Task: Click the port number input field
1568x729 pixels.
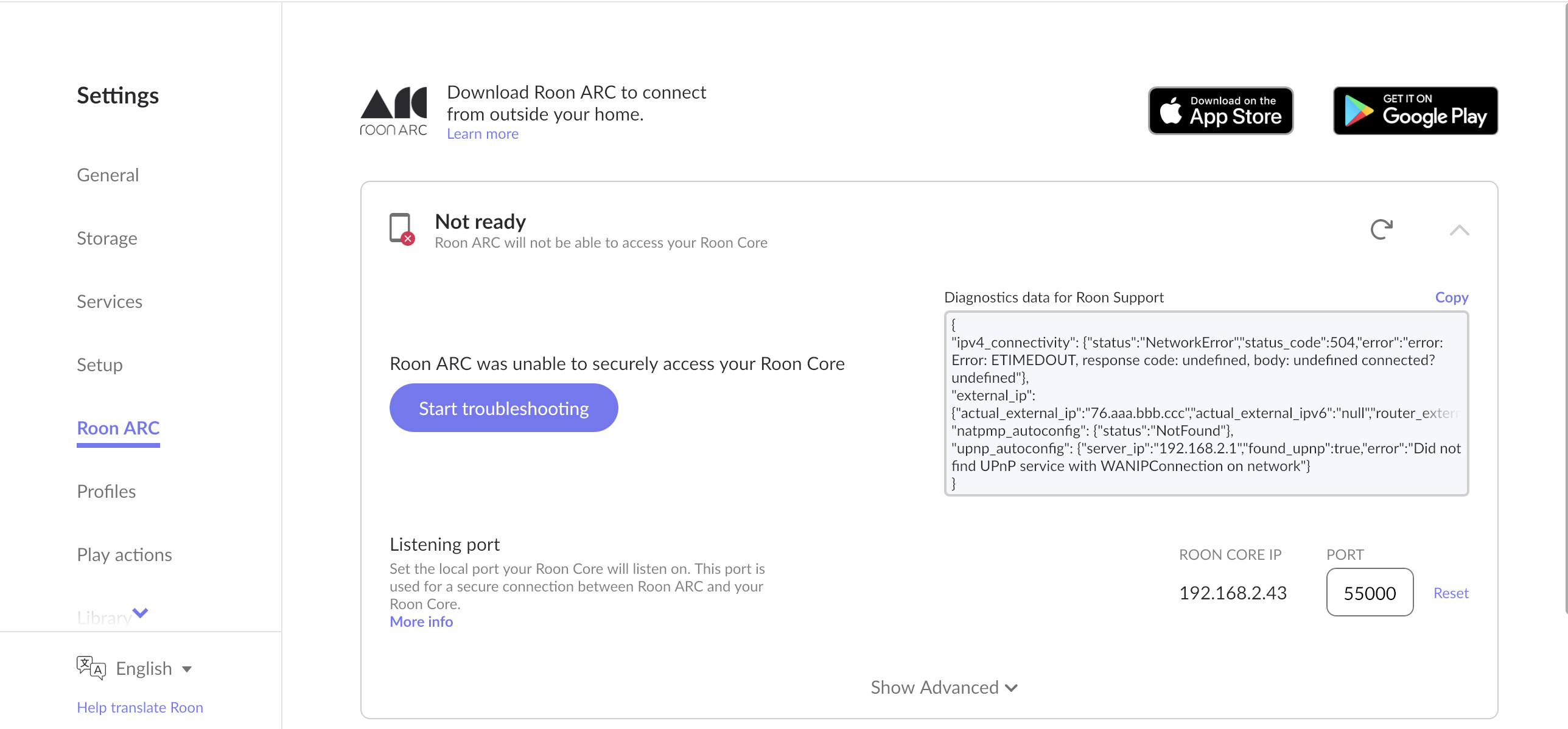Action: (1370, 593)
